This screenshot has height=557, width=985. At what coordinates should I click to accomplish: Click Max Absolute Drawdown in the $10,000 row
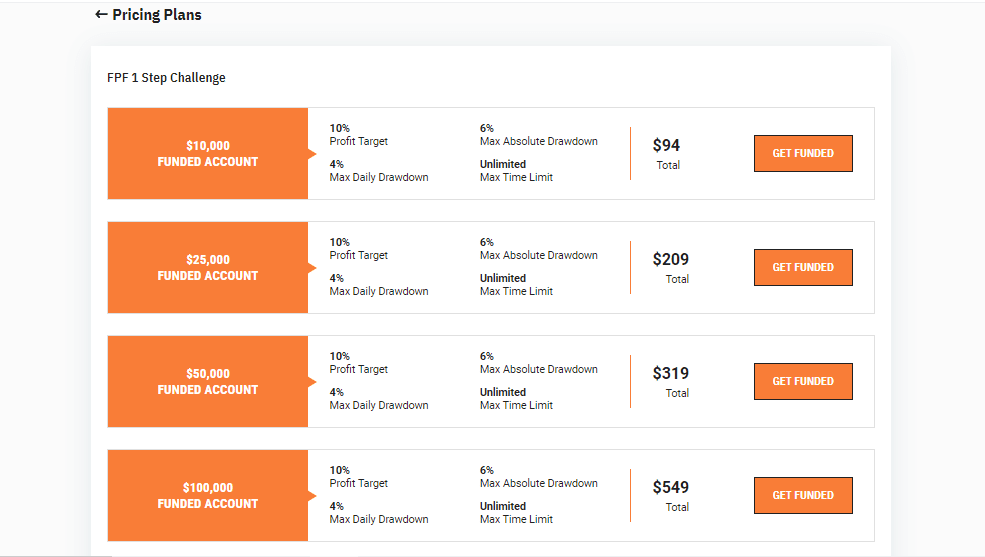[x=538, y=141]
